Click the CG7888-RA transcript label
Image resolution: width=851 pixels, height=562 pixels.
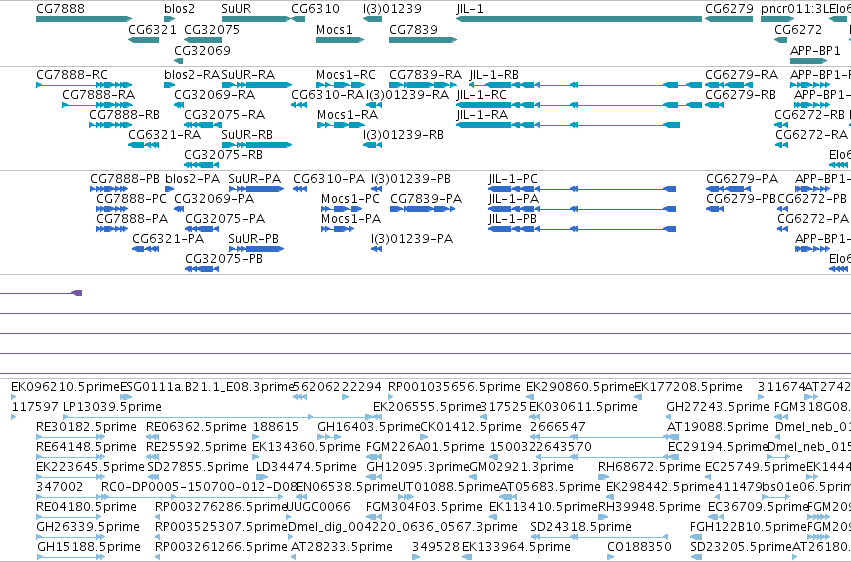click(99, 94)
